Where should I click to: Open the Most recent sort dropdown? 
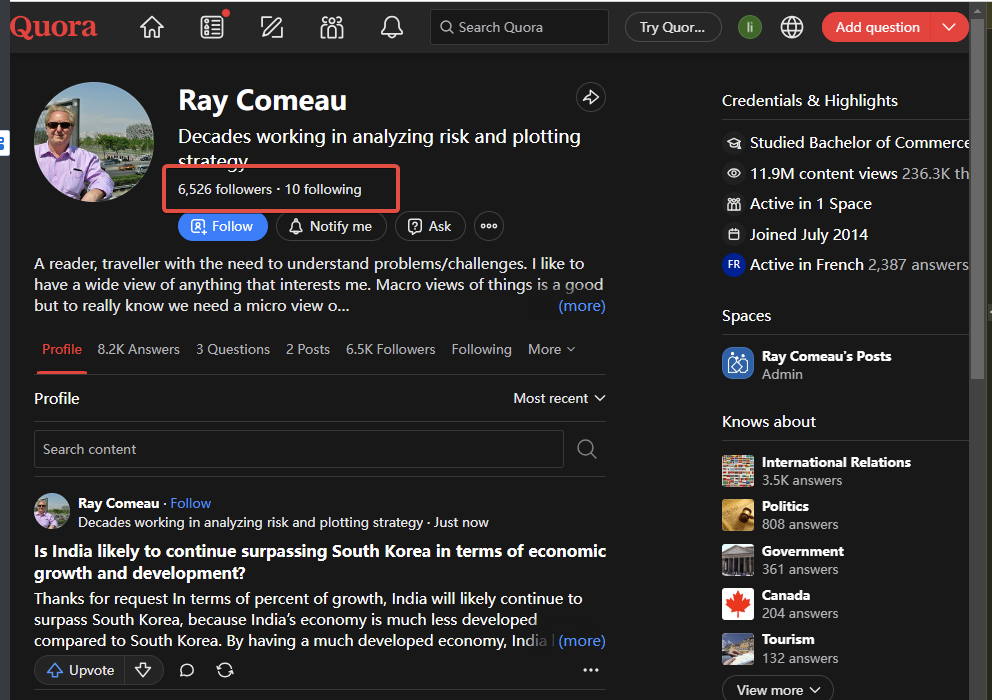[559, 398]
